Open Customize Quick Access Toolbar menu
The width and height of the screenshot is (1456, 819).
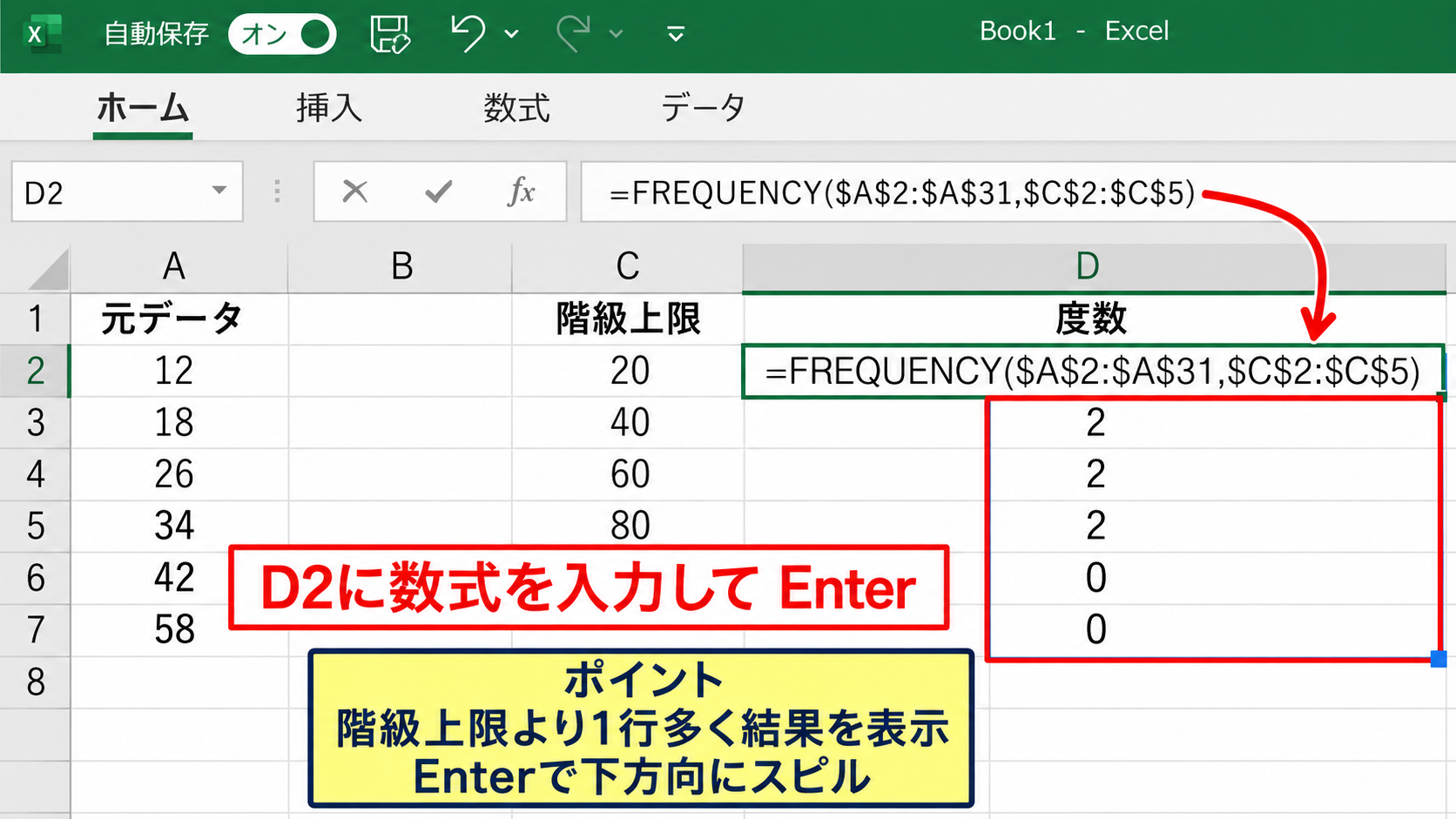[675, 34]
